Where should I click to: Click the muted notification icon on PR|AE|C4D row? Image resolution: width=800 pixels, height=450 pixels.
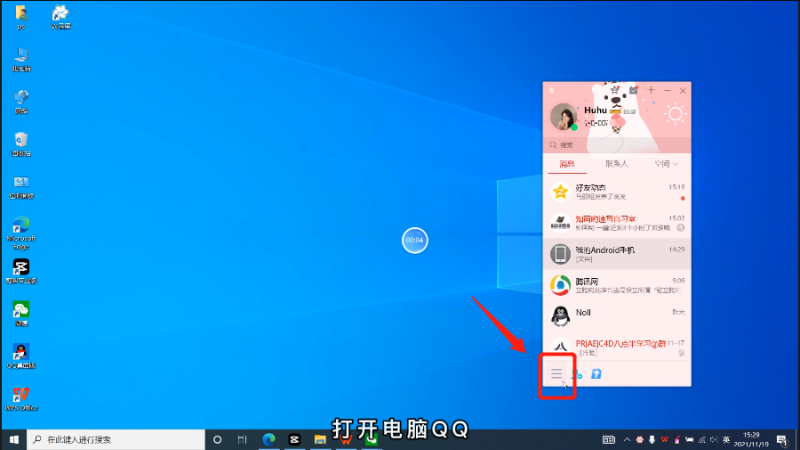[x=681, y=353]
